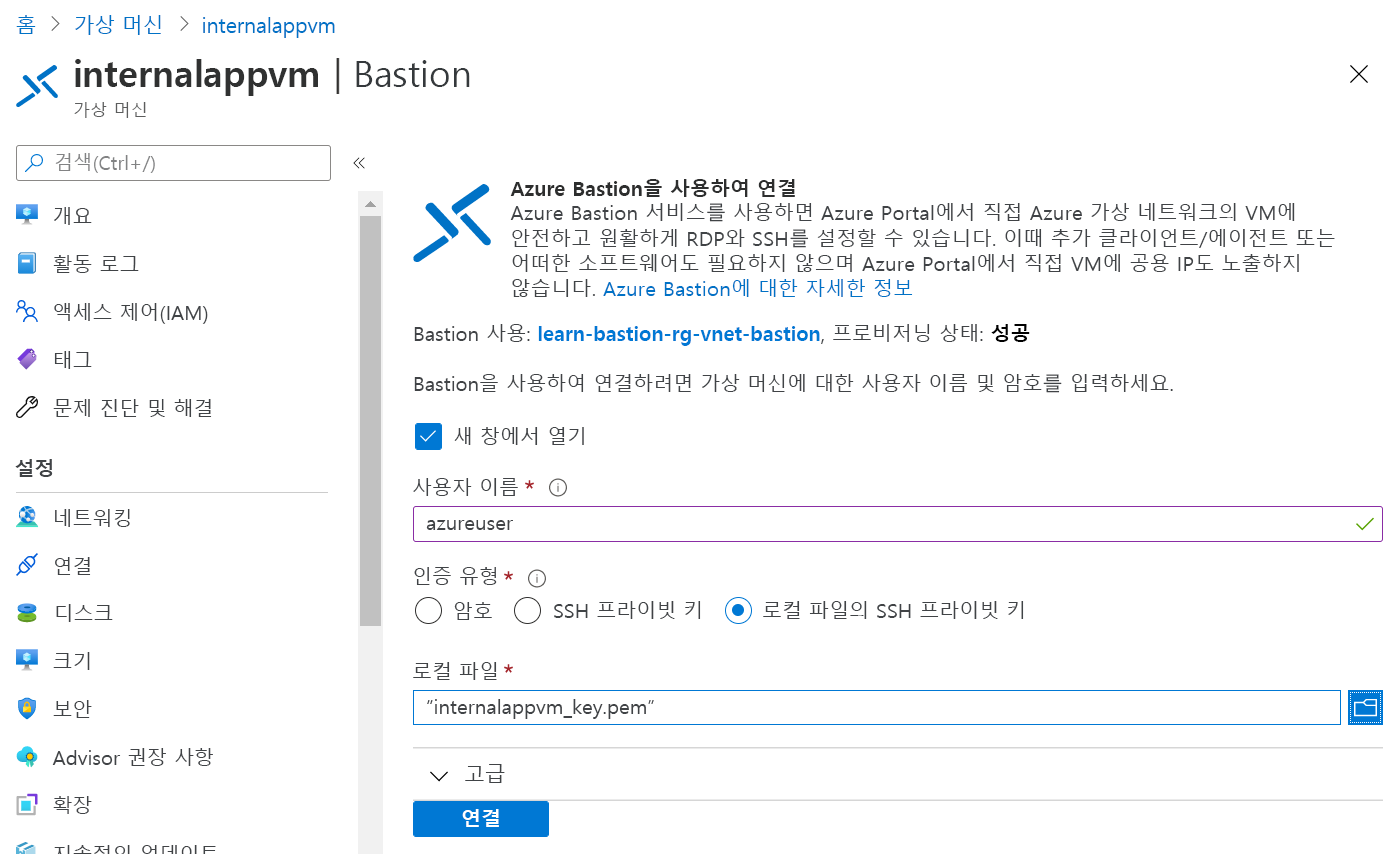Viewport: 1389px width, 854px height.
Task: Click the disks (디스크) icon
Action: point(27,612)
